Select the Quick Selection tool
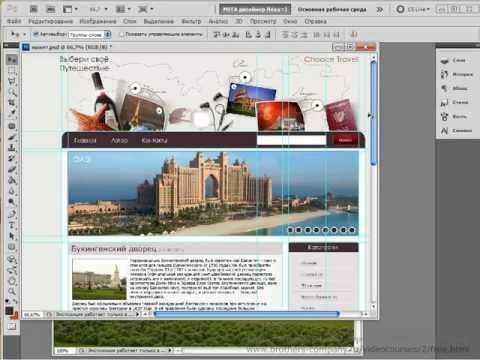The height and width of the screenshot is (360, 480). point(12,92)
